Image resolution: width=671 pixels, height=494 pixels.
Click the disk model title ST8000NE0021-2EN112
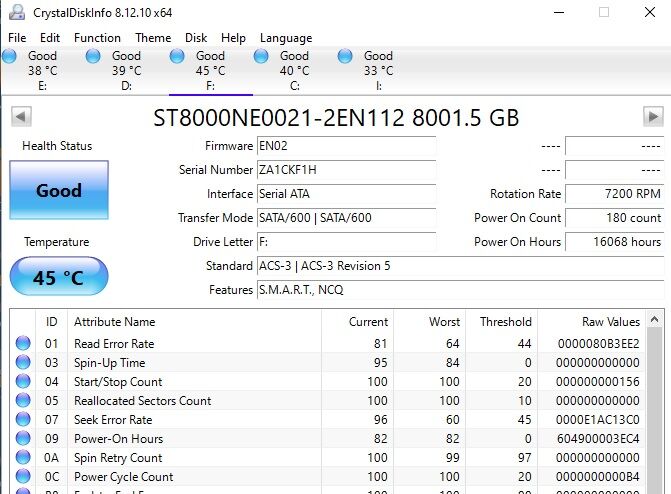pyautogui.click(x=279, y=118)
